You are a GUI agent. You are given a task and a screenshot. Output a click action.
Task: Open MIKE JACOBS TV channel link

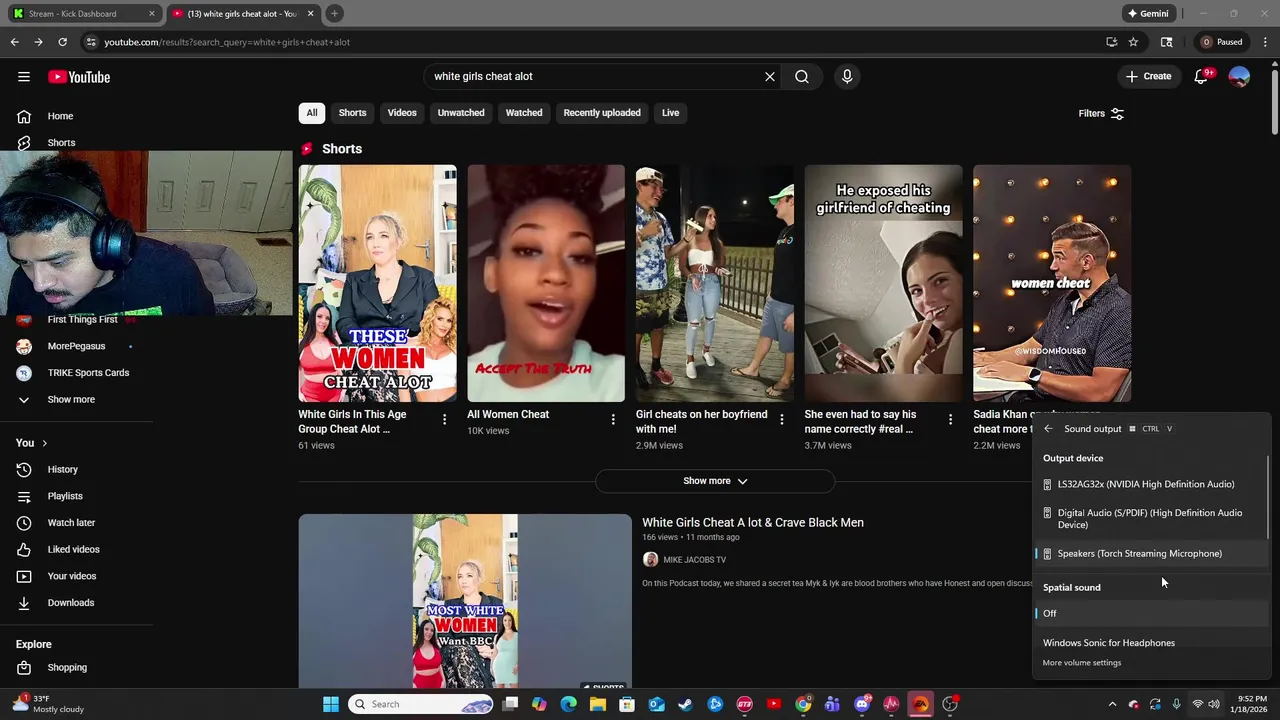tap(694, 560)
